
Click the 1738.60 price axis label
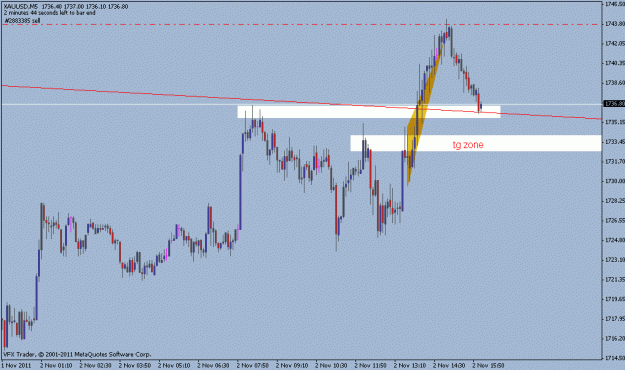click(x=615, y=83)
